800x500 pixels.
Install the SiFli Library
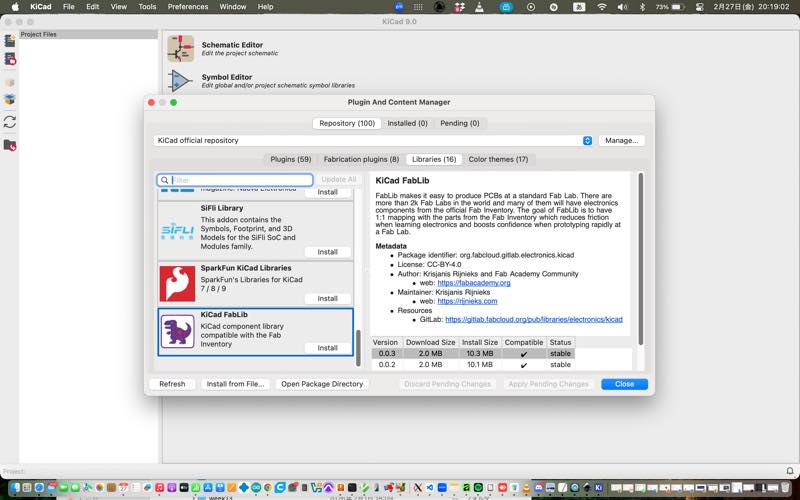point(328,252)
